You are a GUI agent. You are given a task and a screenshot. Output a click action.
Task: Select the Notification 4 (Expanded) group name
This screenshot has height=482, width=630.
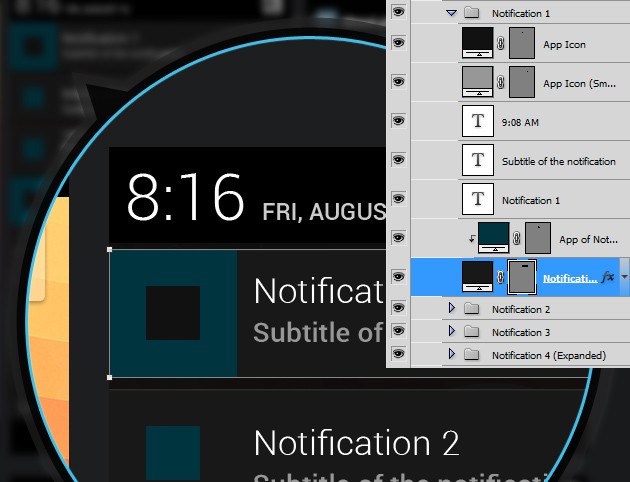pos(549,355)
